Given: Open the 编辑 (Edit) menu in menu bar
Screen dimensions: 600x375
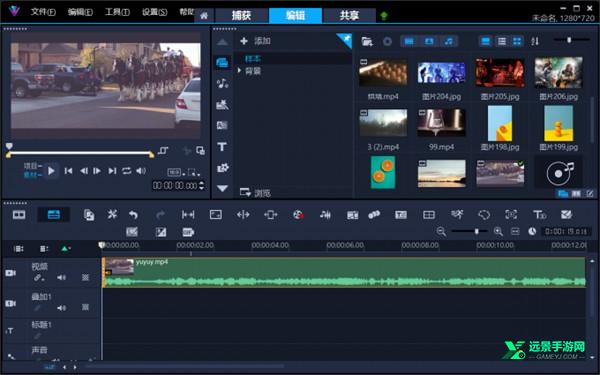Looking at the screenshot, I should (x=80, y=12).
